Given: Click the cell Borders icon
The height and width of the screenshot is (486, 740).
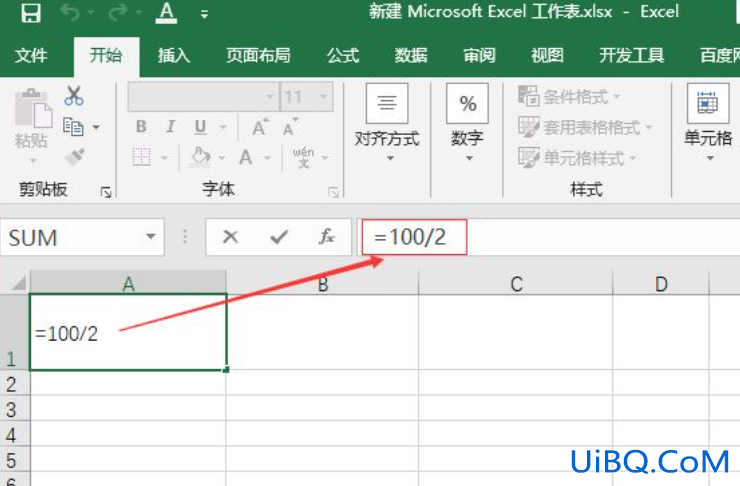Looking at the screenshot, I should [x=141, y=157].
